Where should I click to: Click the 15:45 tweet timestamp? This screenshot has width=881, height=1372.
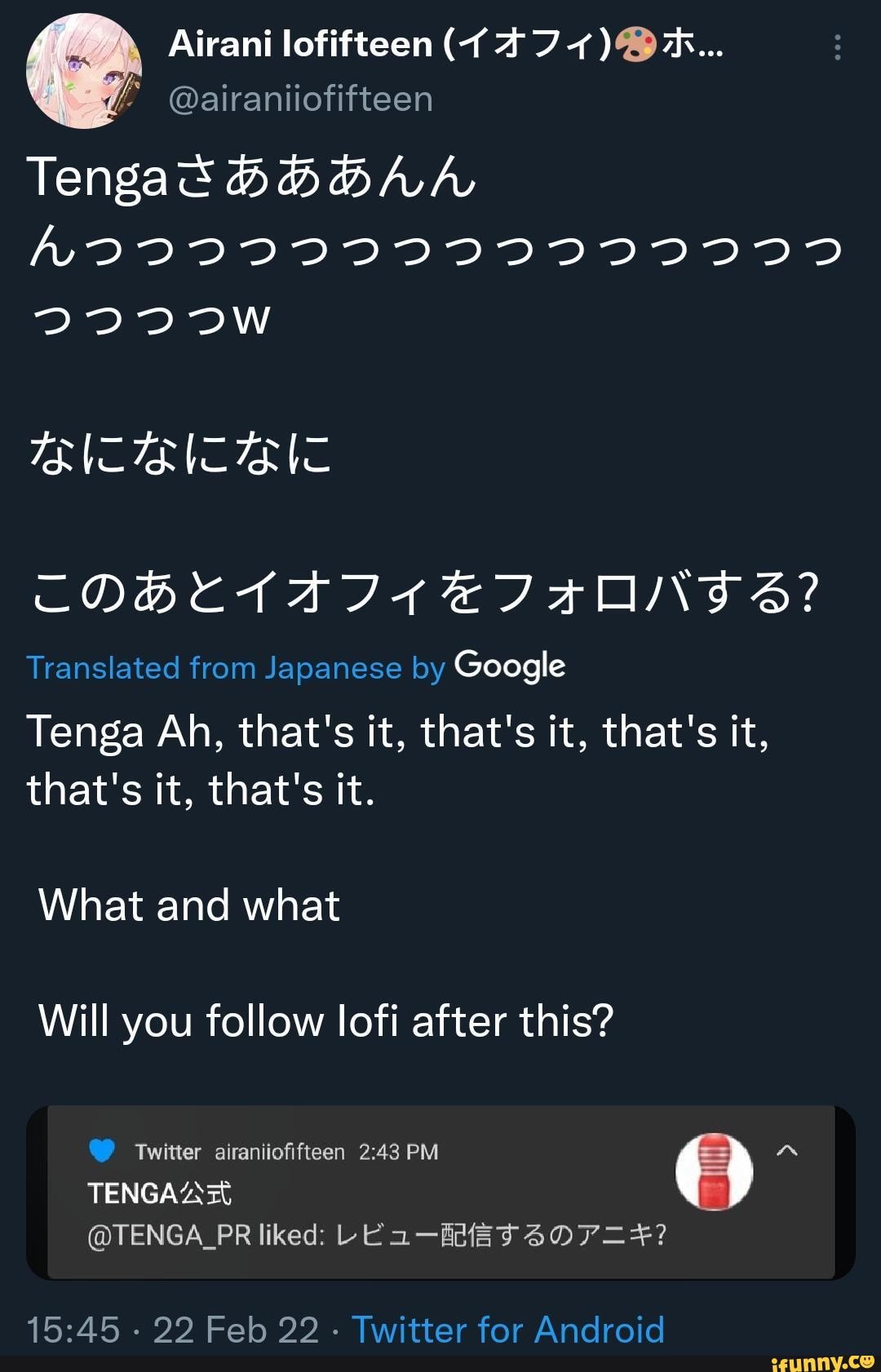pyautogui.click(x=73, y=1330)
